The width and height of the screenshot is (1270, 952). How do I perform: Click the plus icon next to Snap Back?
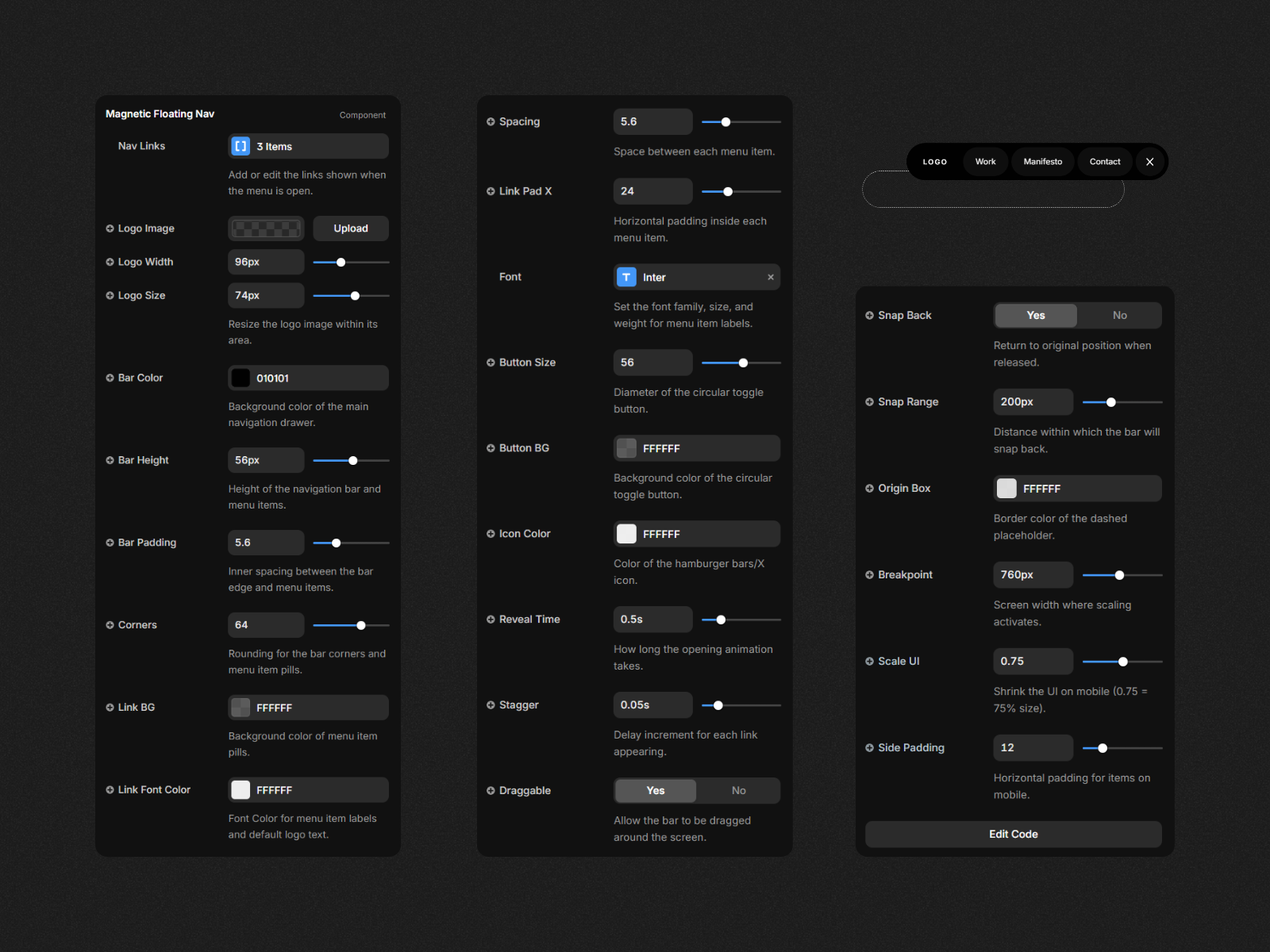click(x=869, y=315)
